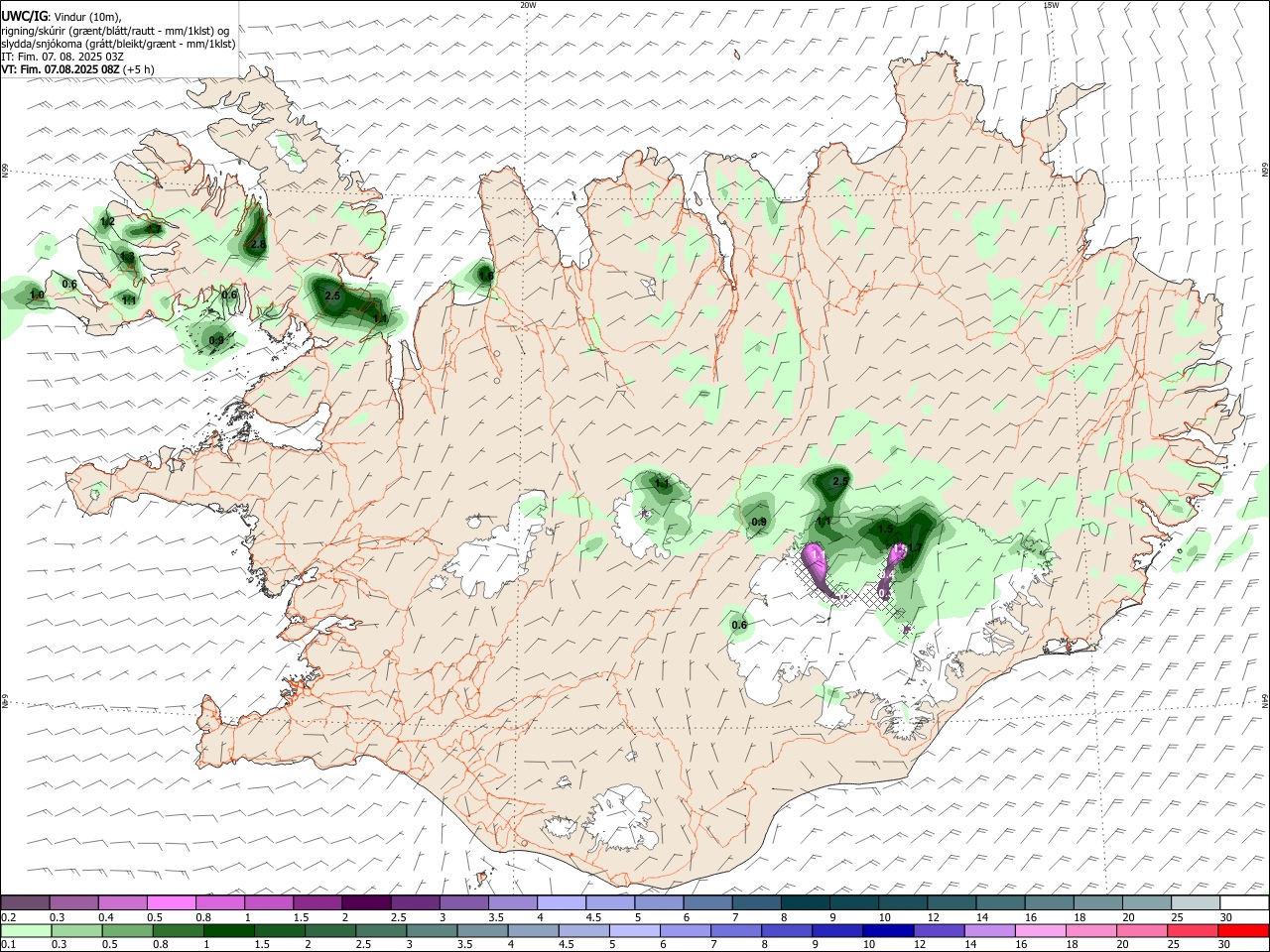Image resolution: width=1270 pixels, height=952 pixels.
Task: Select the darkest green 1 rain legend swatch
Action: click(x=229, y=931)
